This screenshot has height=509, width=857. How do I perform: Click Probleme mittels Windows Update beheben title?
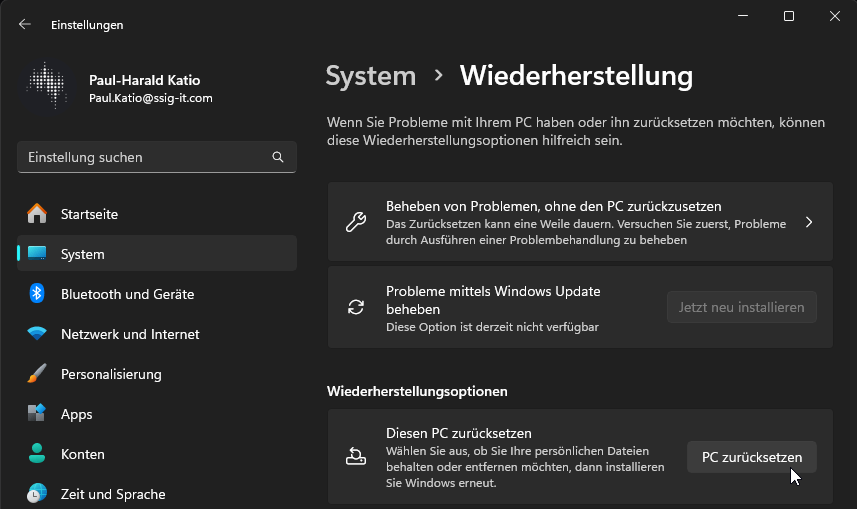493,300
